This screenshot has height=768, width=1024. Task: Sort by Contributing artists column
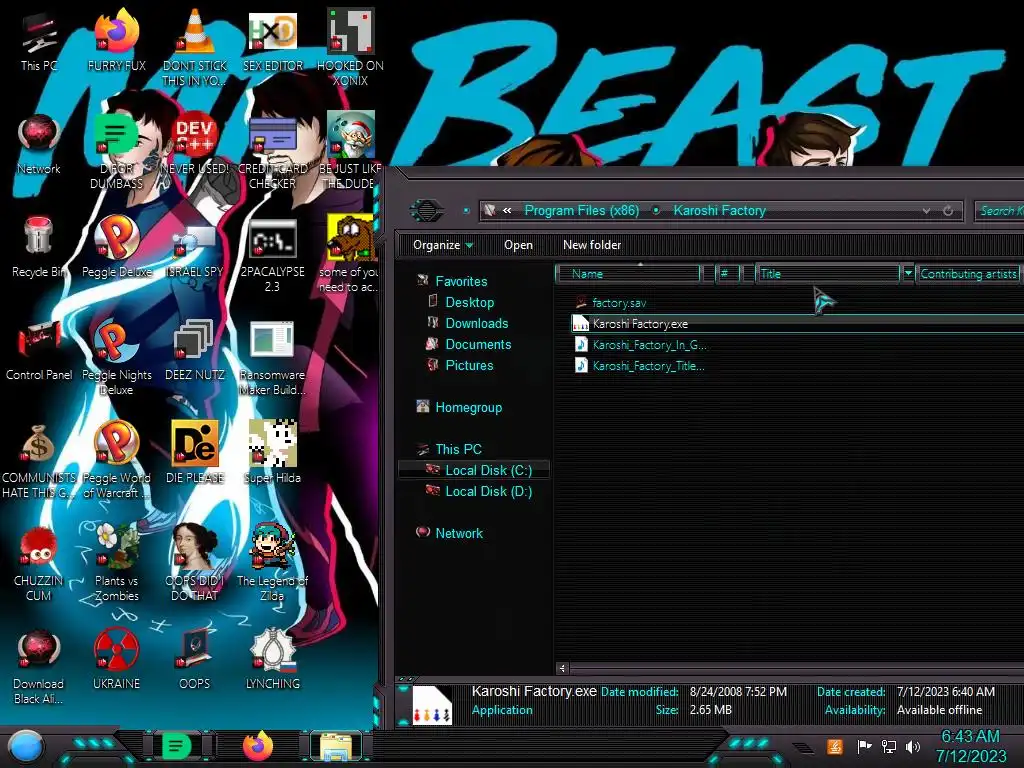point(968,274)
